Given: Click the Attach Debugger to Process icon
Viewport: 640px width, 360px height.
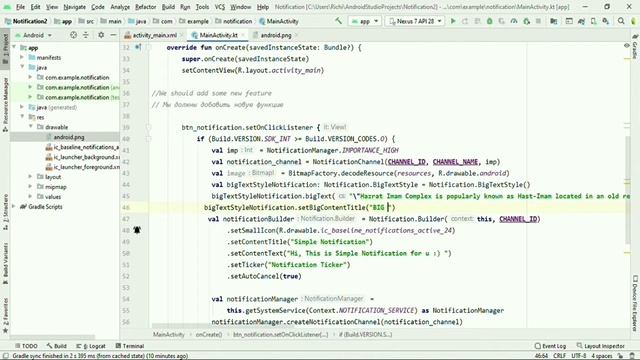Looking at the screenshot, I should pyautogui.click(x=526, y=21).
